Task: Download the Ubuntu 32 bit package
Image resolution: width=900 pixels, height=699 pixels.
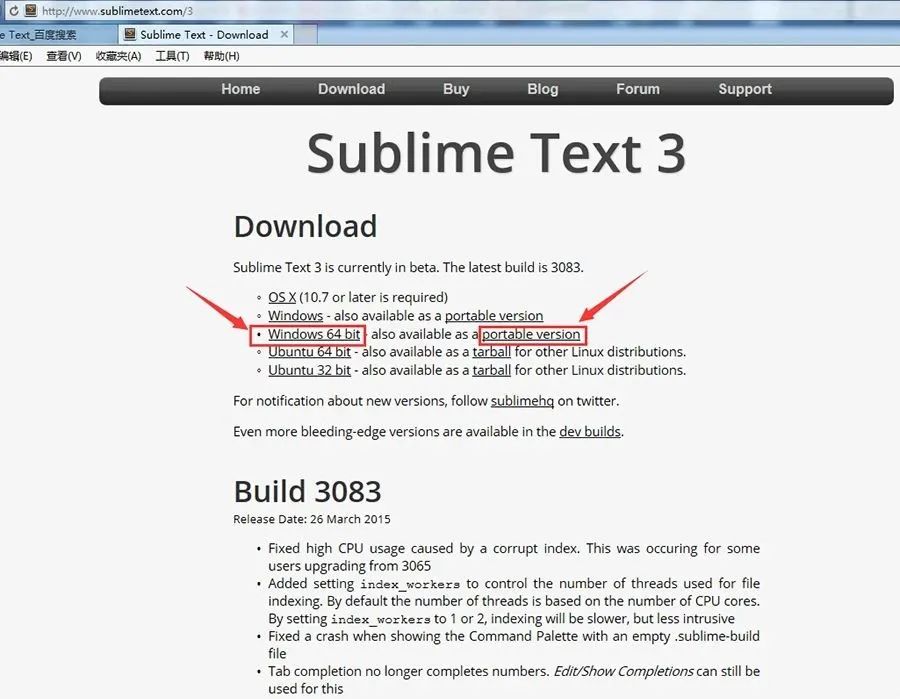Action: (x=309, y=370)
